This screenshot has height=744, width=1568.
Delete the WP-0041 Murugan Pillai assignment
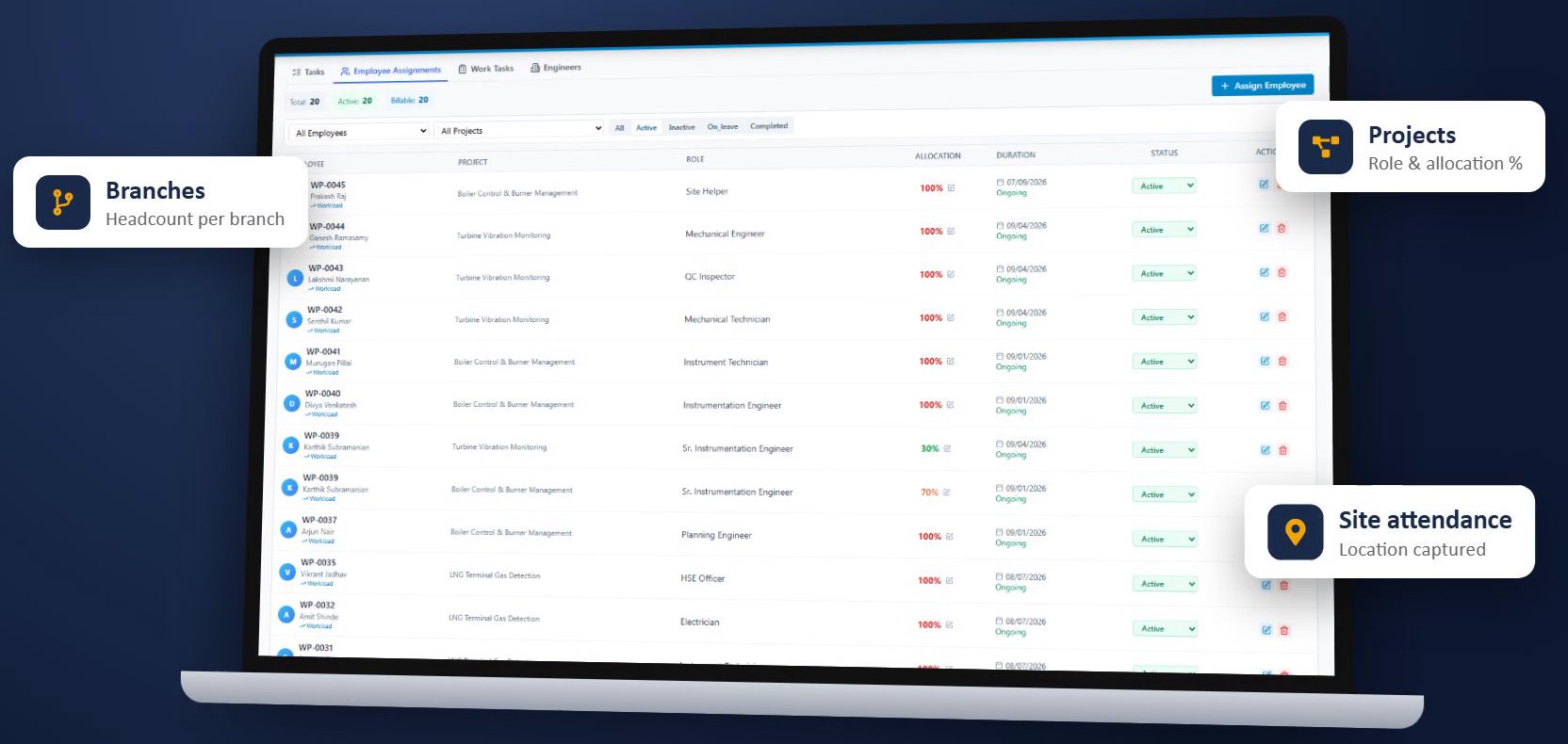pos(1282,361)
